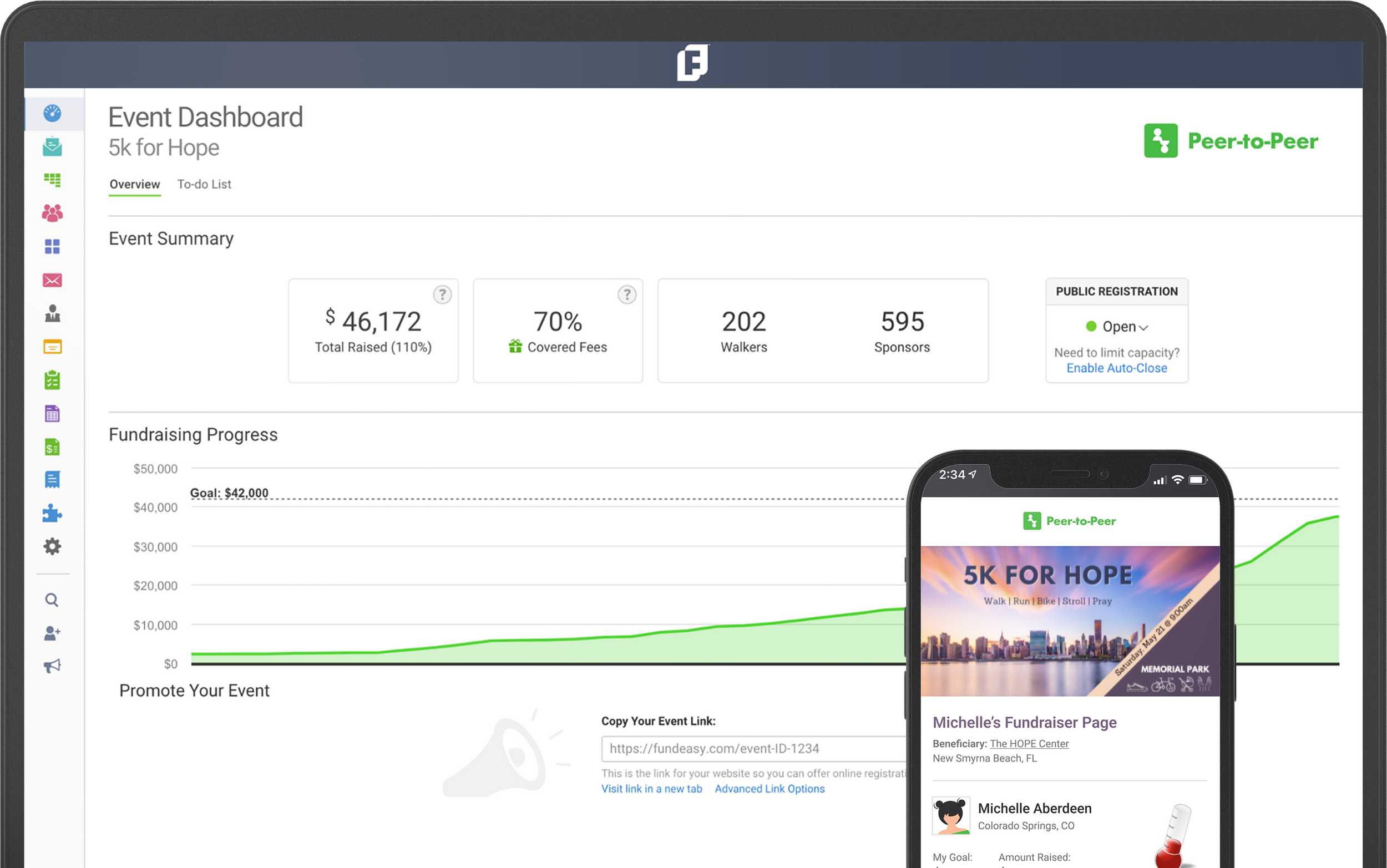Click the Enable Auto-Close link
Viewport: 1387px width, 868px height.
pyautogui.click(x=1117, y=368)
